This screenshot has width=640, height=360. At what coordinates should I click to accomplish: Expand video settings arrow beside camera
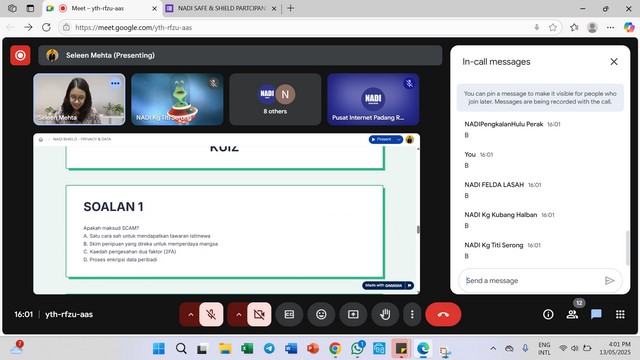tap(238, 314)
